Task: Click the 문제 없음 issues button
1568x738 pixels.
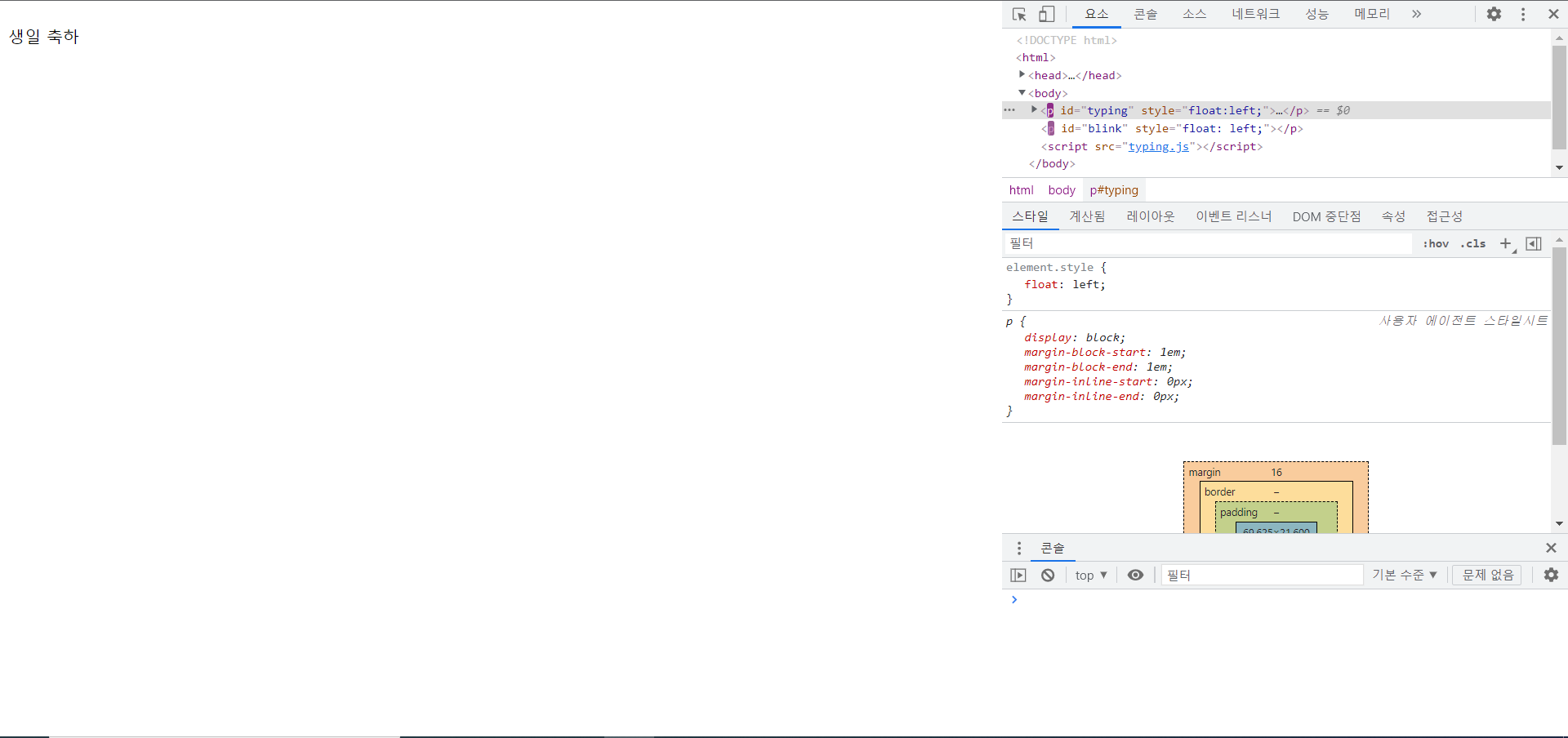Action: click(x=1487, y=576)
